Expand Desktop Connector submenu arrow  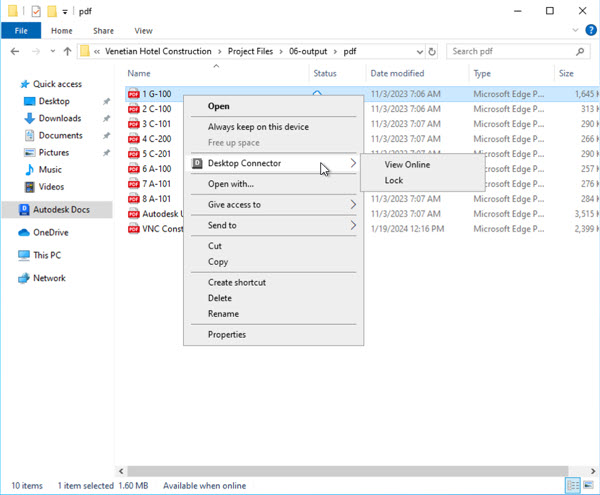[x=353, y=163]
